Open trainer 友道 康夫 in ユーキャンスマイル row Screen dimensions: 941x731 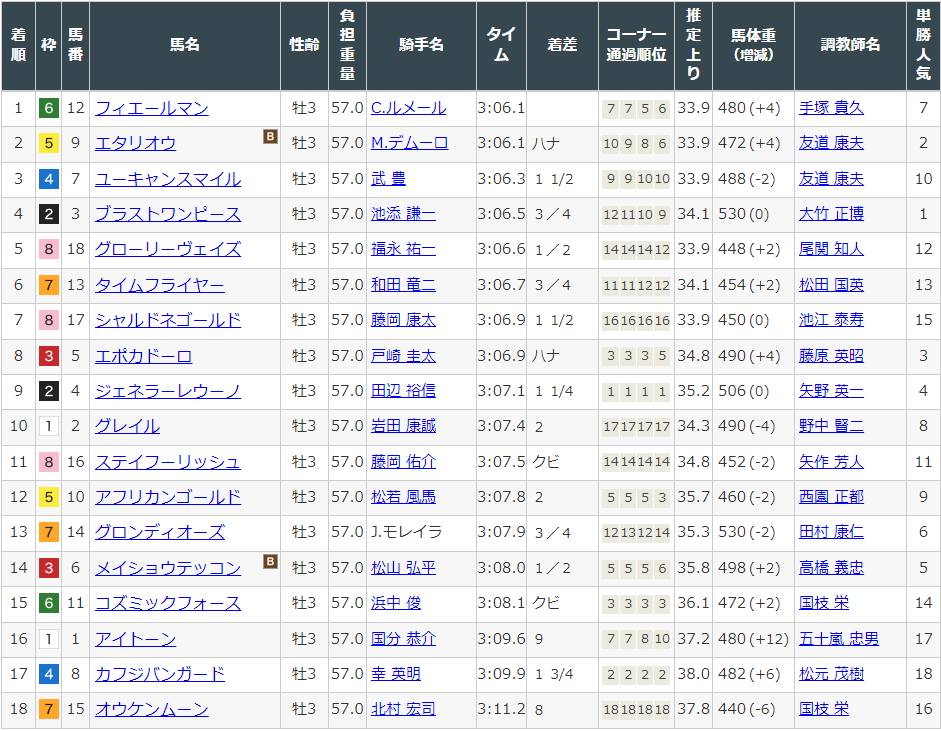coord(831,179)
